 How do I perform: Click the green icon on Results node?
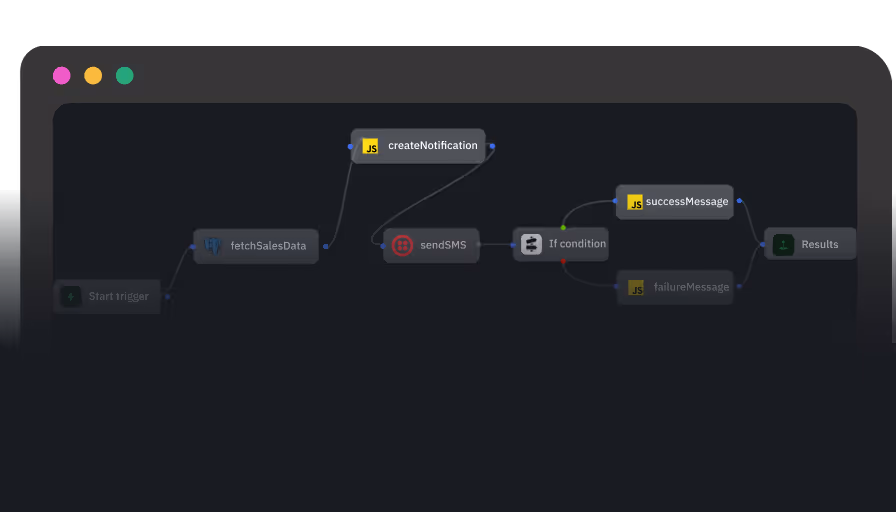(783, 244)
